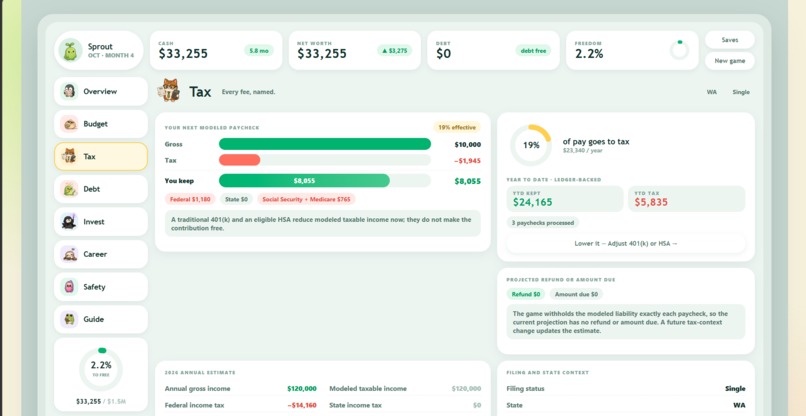Click the Filing status Single row

click(x=626, y=389)
